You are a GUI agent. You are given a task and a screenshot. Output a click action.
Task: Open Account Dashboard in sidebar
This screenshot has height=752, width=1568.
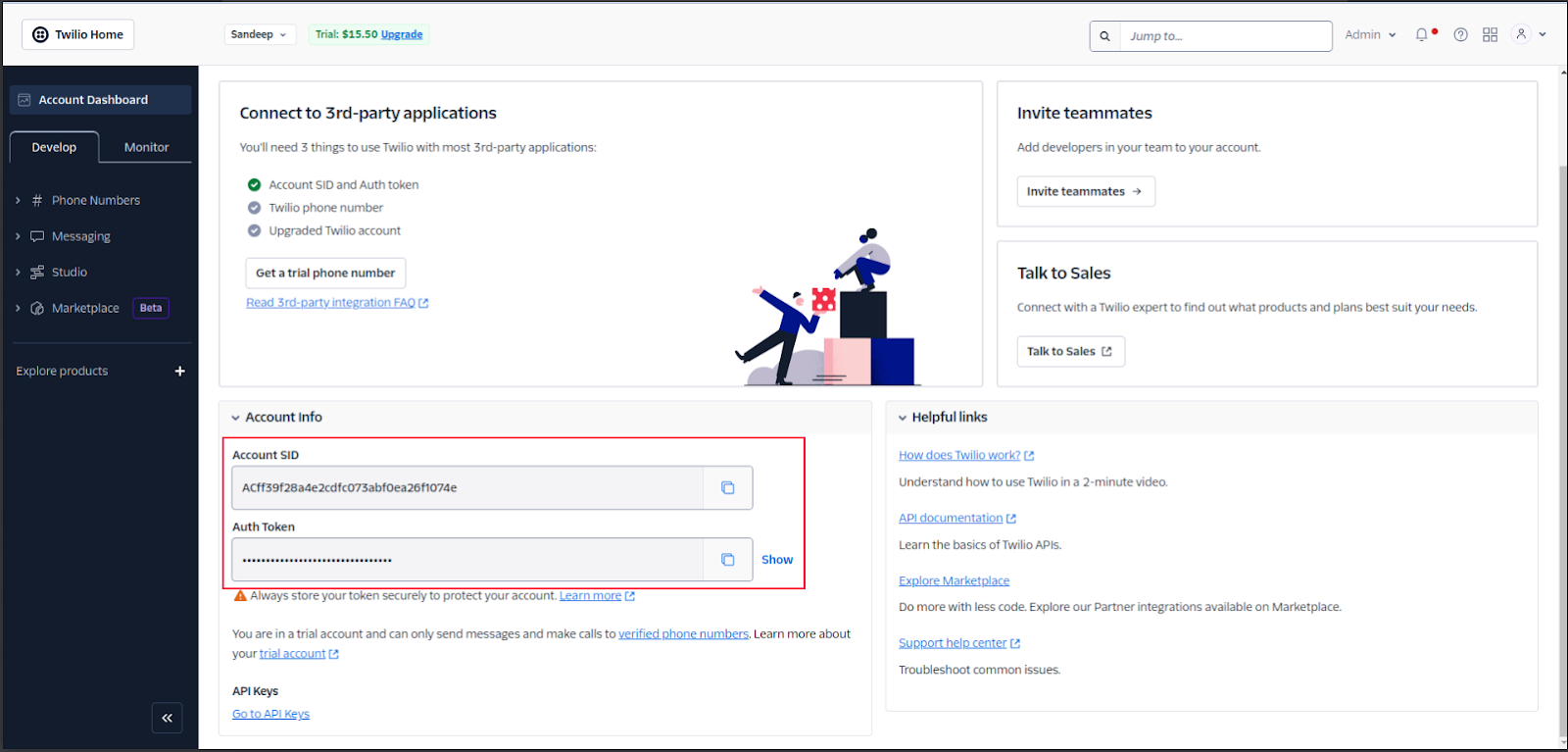coord(100,100)
